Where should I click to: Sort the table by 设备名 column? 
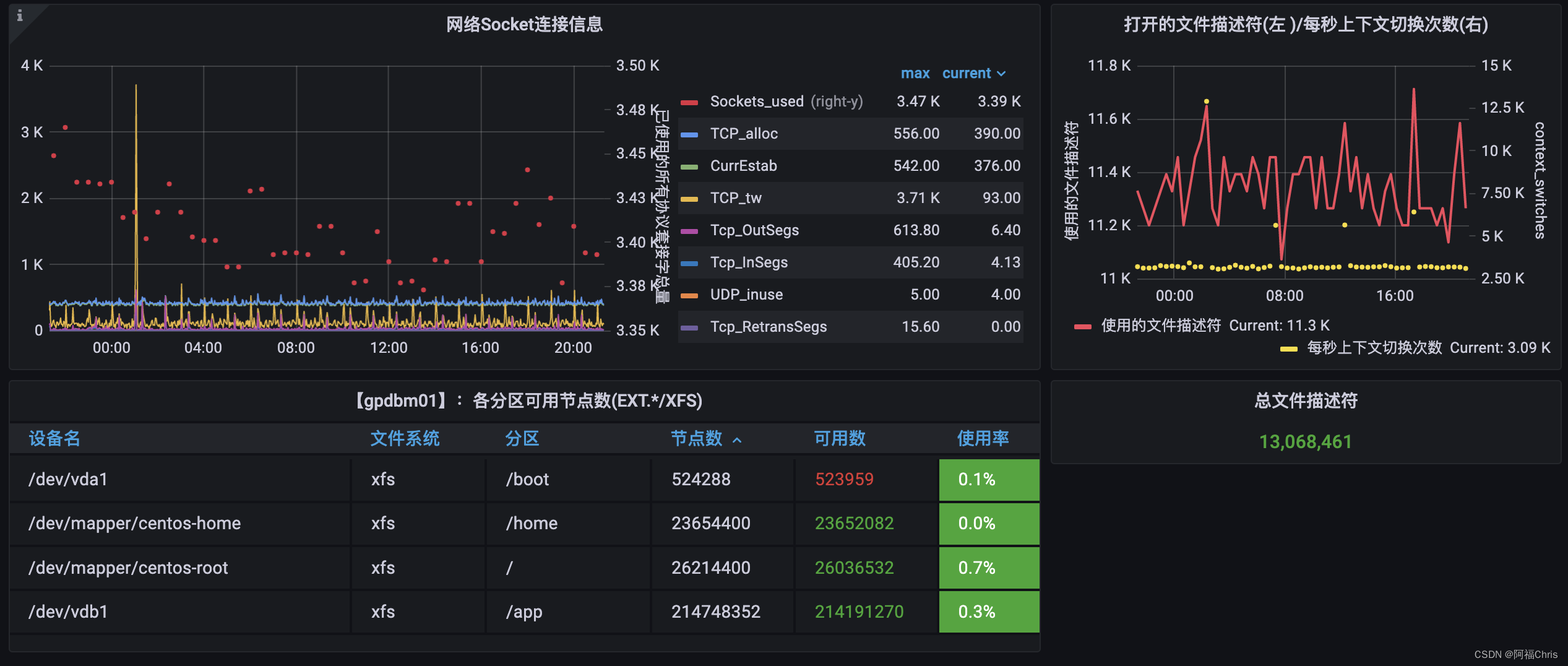tap(54, 438)
